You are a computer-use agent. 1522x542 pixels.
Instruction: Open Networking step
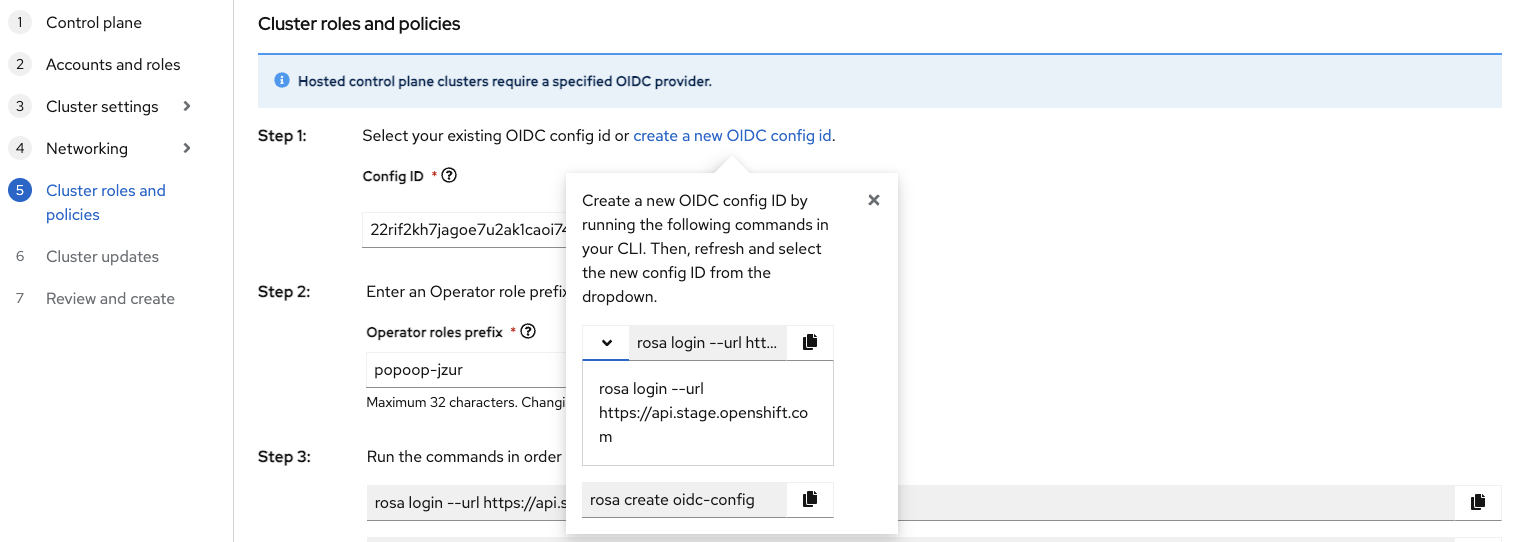(x=87, y=148)
